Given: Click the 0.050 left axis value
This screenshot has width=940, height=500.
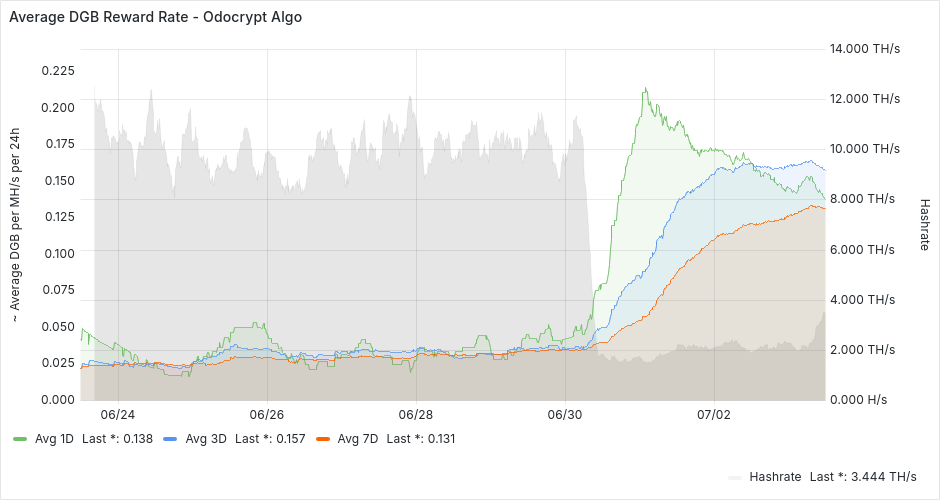Looking at the screenshot, I should [x=58, y=327].
